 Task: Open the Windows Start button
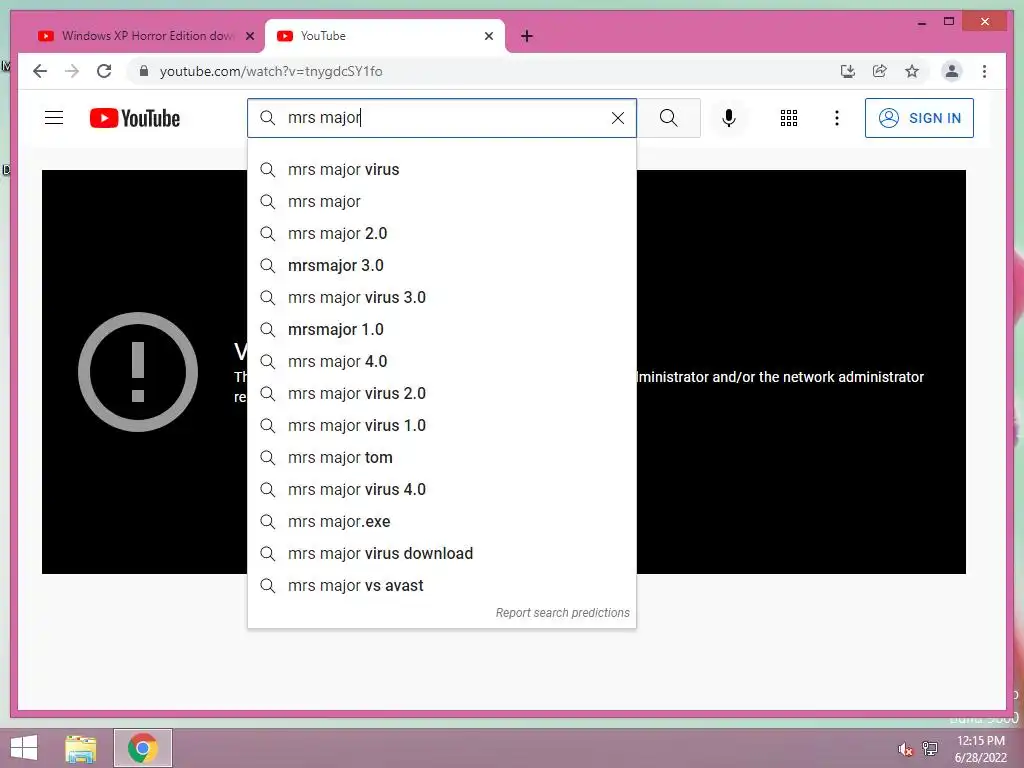[x=24, y=748]
